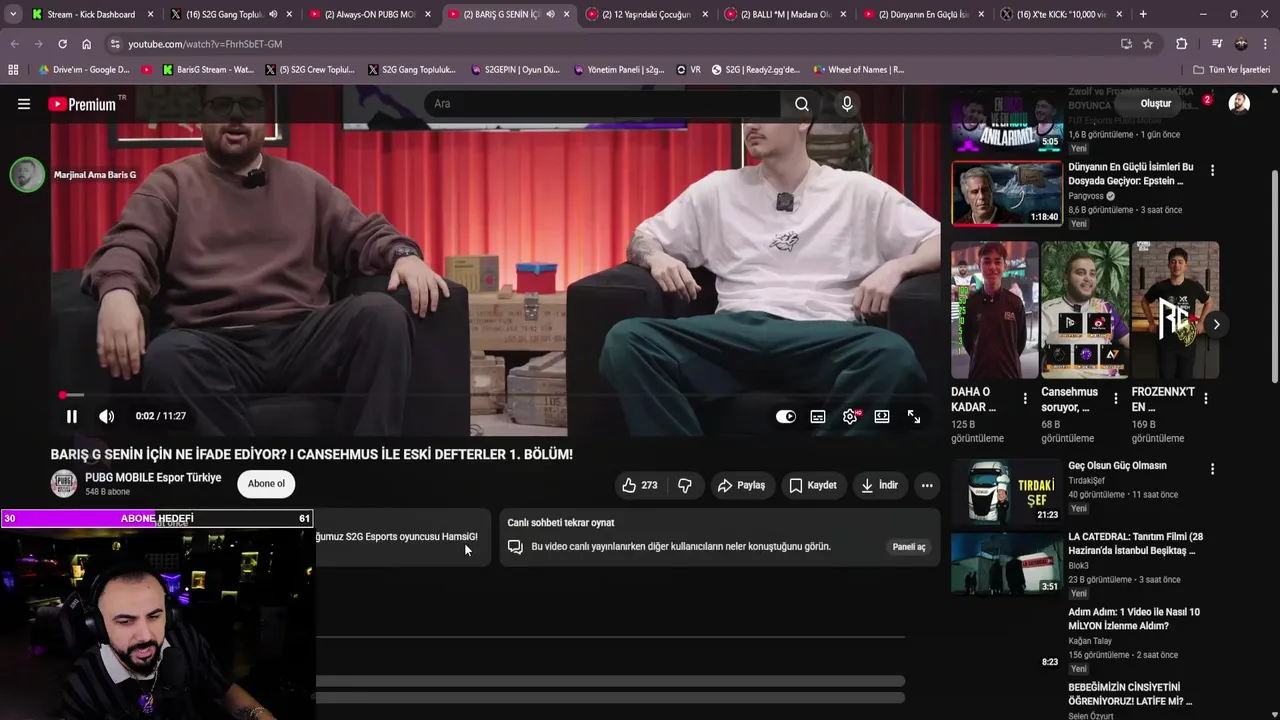Image resolution: width=1280 pixels, height=720 pixels.
Task: Close the Stream - Kick Dashboard tab
Action: 151,14
